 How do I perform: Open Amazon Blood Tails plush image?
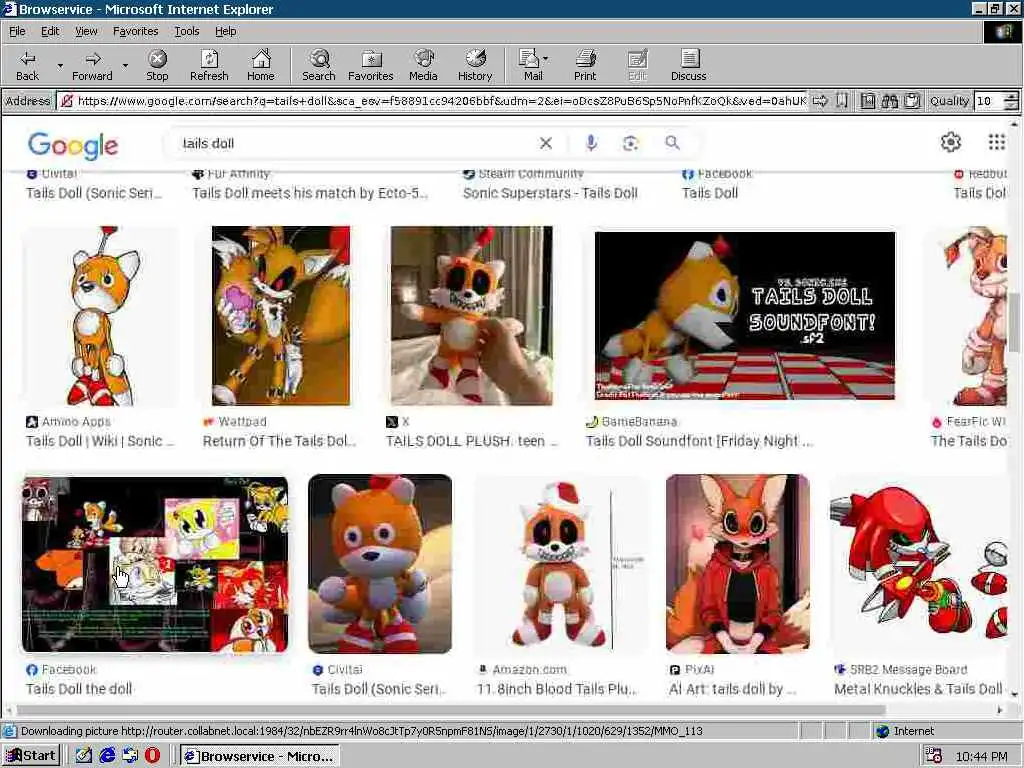[x=560, y=564]
